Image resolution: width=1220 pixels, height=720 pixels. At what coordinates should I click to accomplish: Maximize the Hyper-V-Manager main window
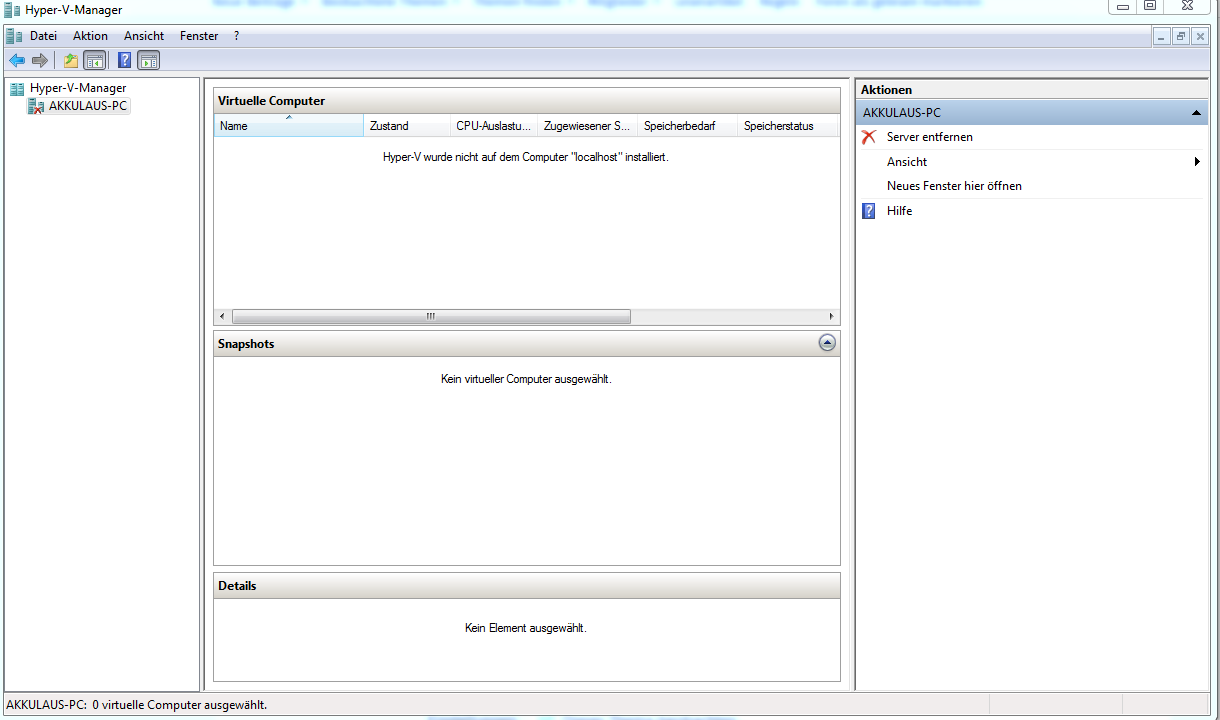click(1150, 6)
